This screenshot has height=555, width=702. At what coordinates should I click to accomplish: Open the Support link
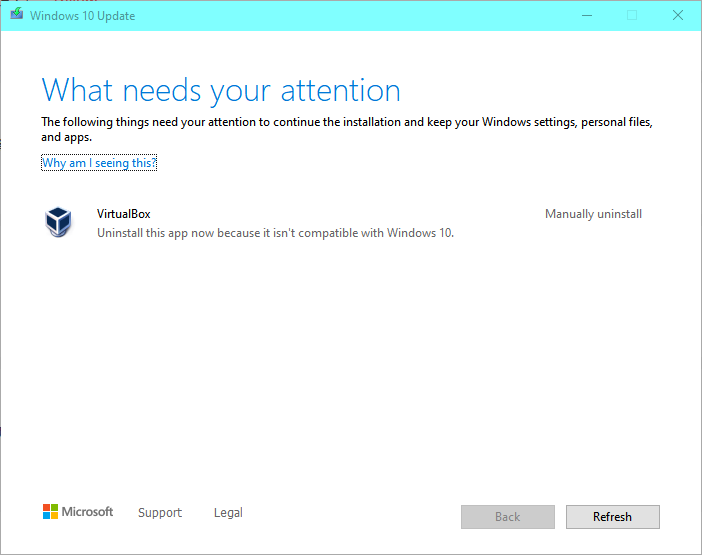(x=160, y=513)
